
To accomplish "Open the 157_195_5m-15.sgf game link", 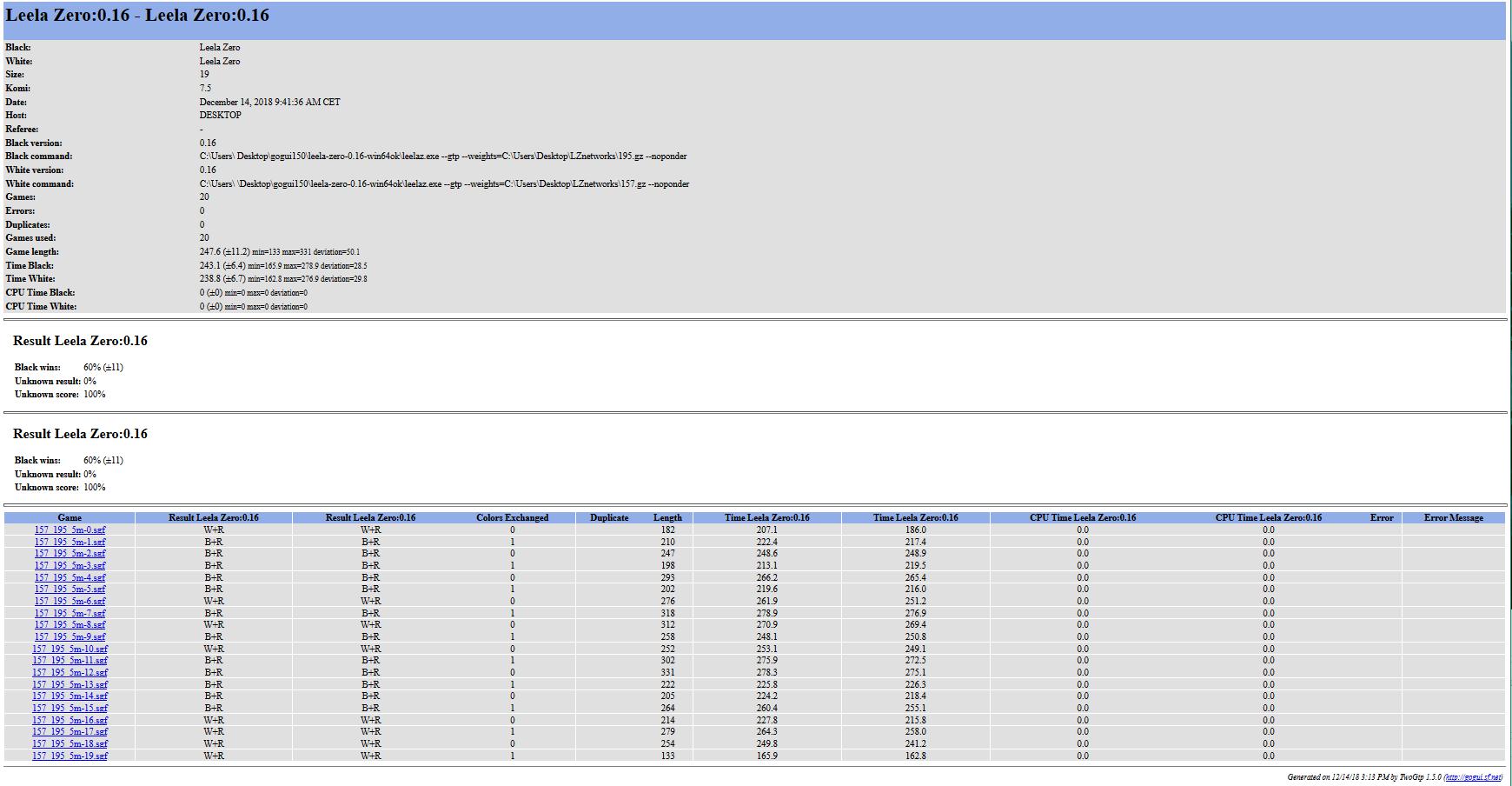I will pos(70,708).
